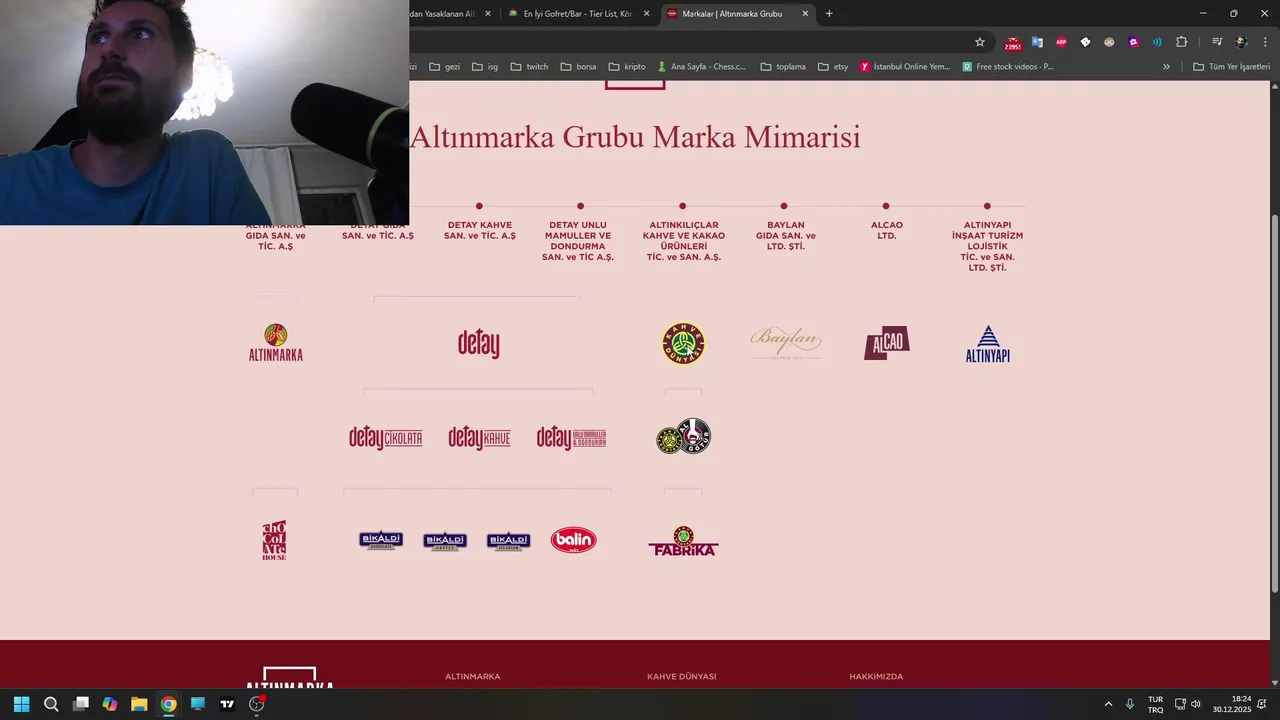Click the timeline dot above BAYLAN GIDA
Viewport: 1280px width, 720px height.
tap(784, 206)
